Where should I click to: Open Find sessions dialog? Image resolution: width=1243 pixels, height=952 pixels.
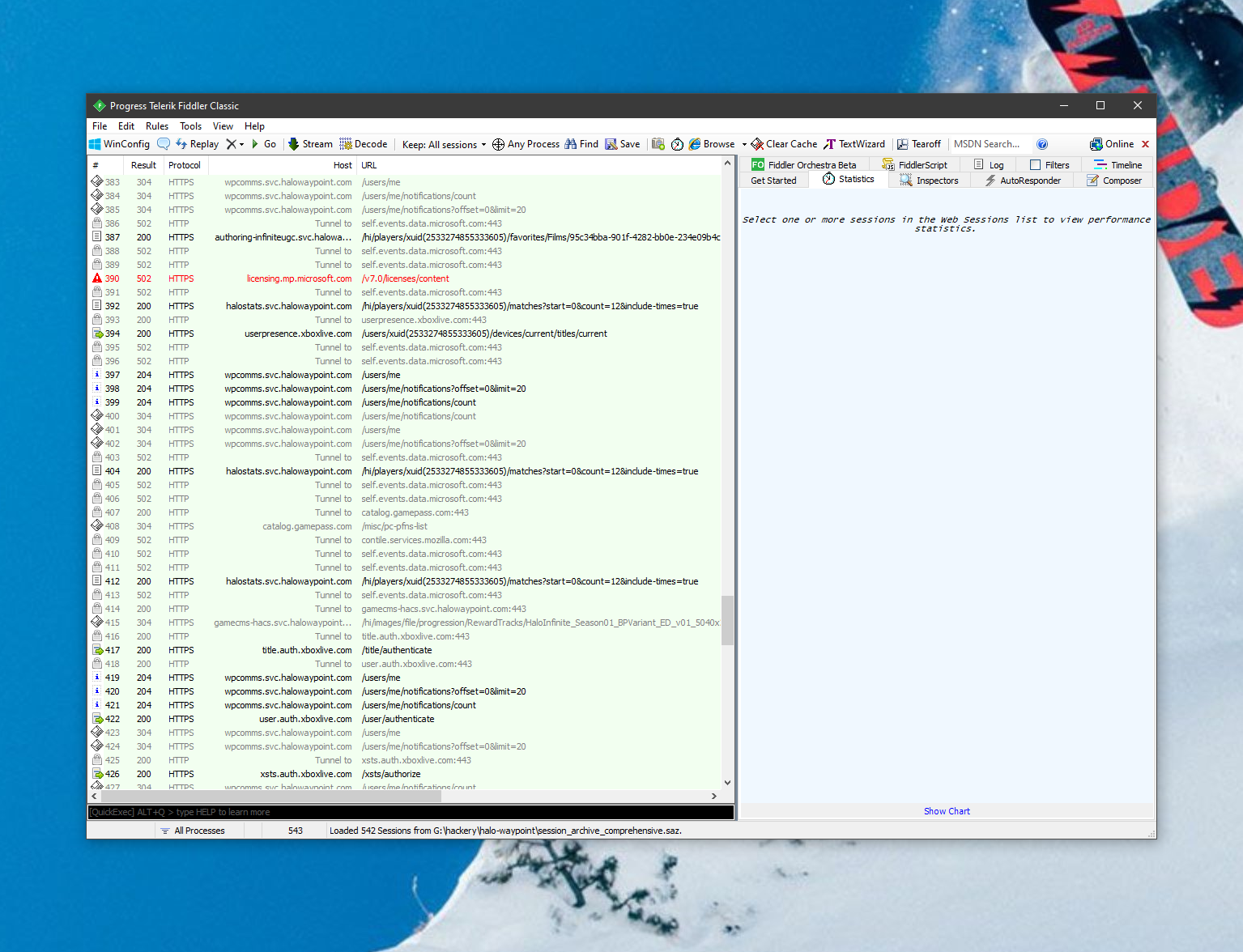[581, 144]
